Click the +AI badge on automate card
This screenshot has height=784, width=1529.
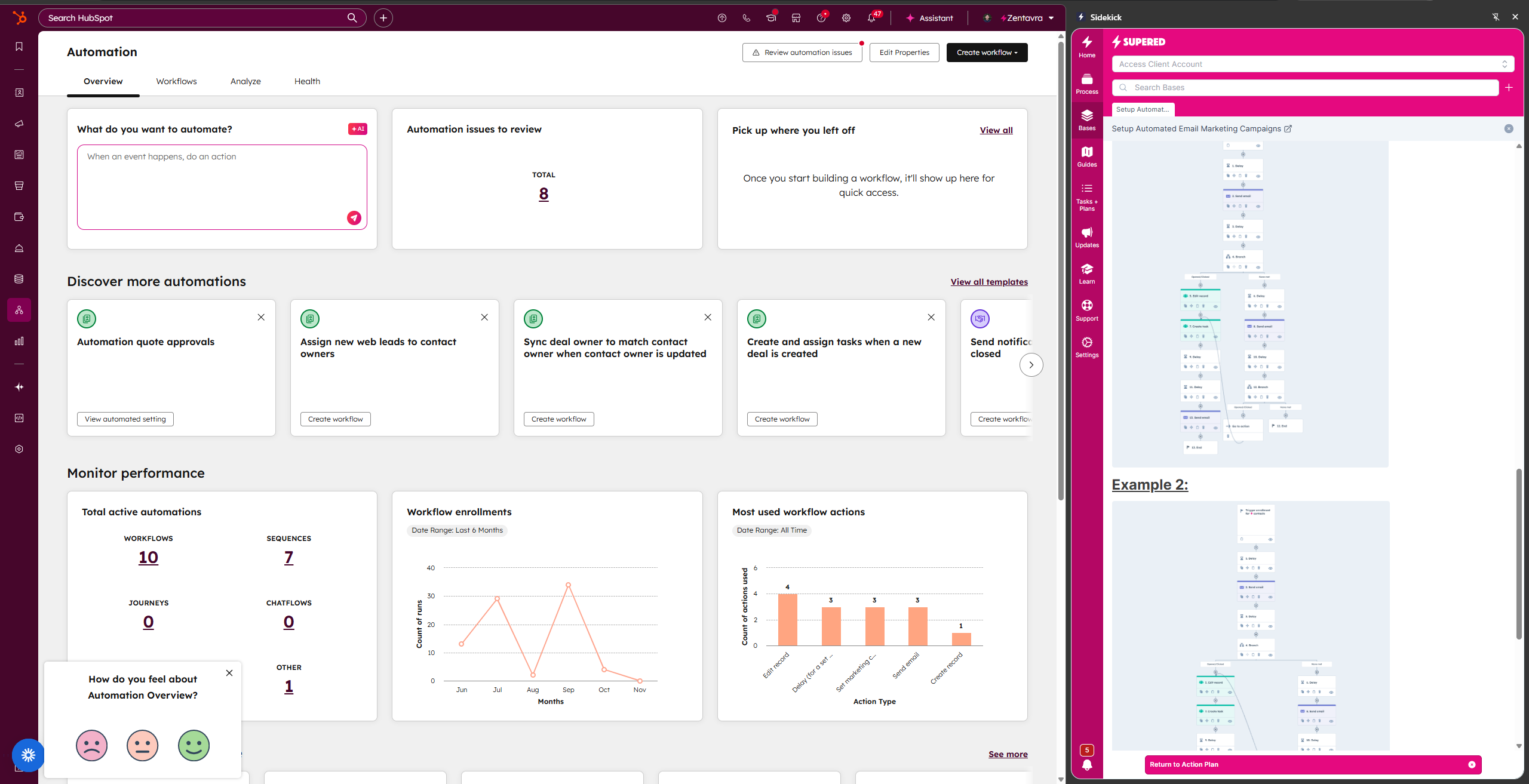coord(358,129)
